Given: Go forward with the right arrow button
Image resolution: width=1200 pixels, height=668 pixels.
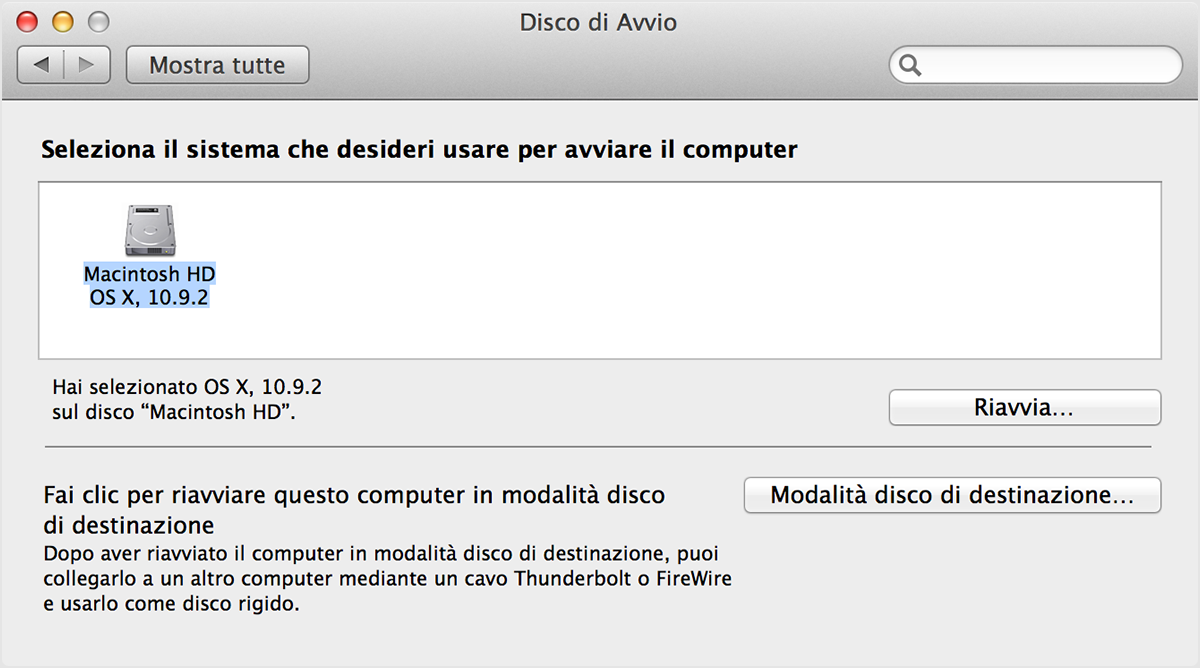Looking at the screenshot, I should tap(88, 65).
